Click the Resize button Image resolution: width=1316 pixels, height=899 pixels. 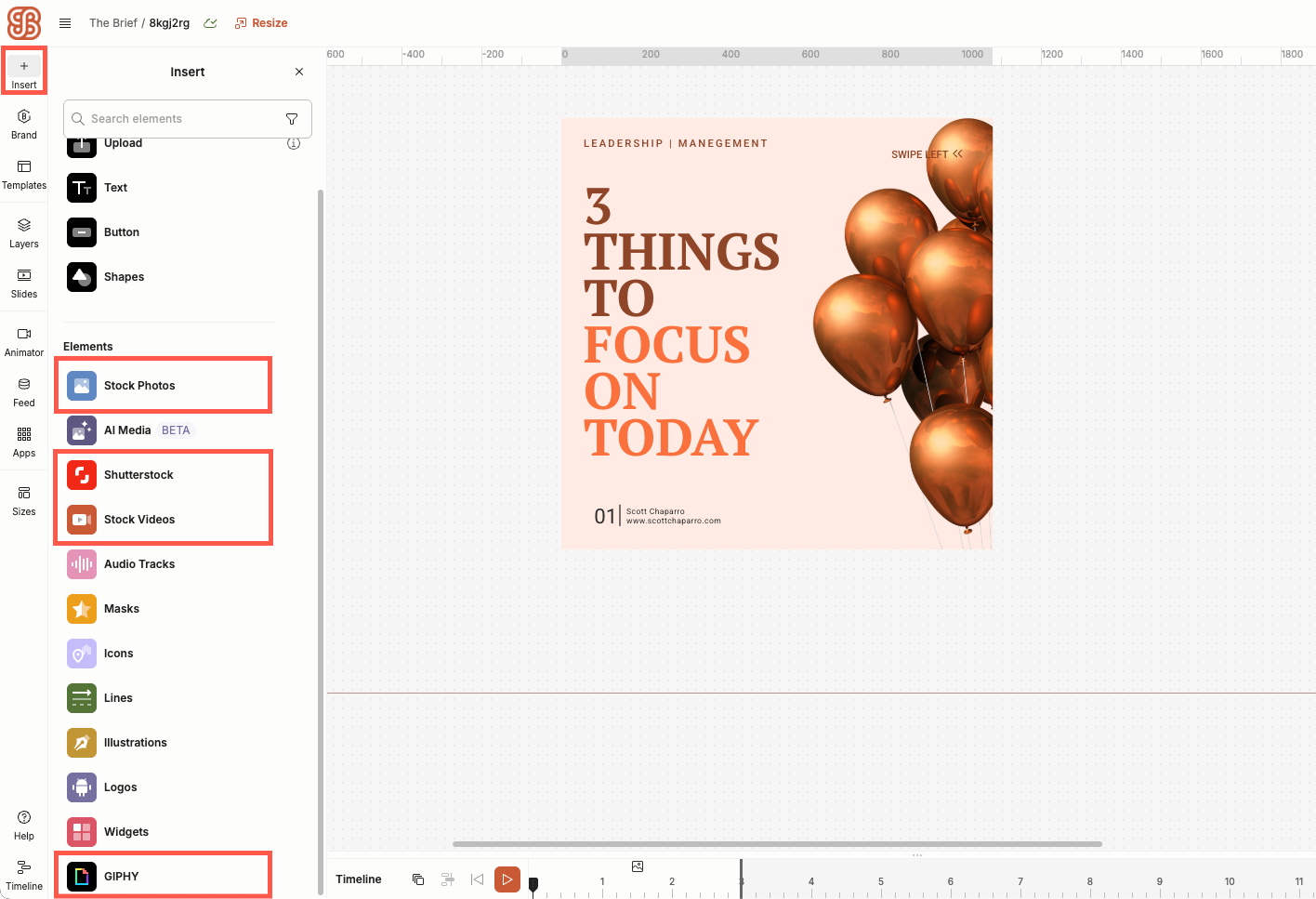261,23
